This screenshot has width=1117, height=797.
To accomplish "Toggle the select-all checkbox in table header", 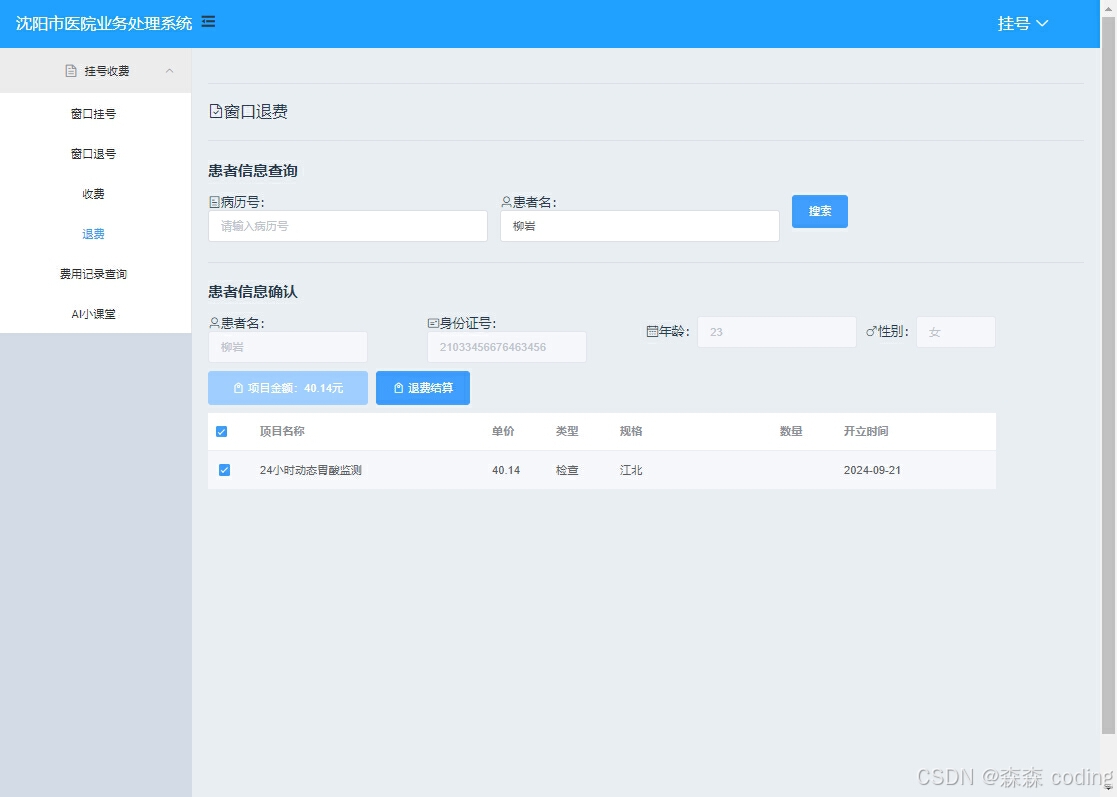I will pyautogui.click(x=223, y=431).
